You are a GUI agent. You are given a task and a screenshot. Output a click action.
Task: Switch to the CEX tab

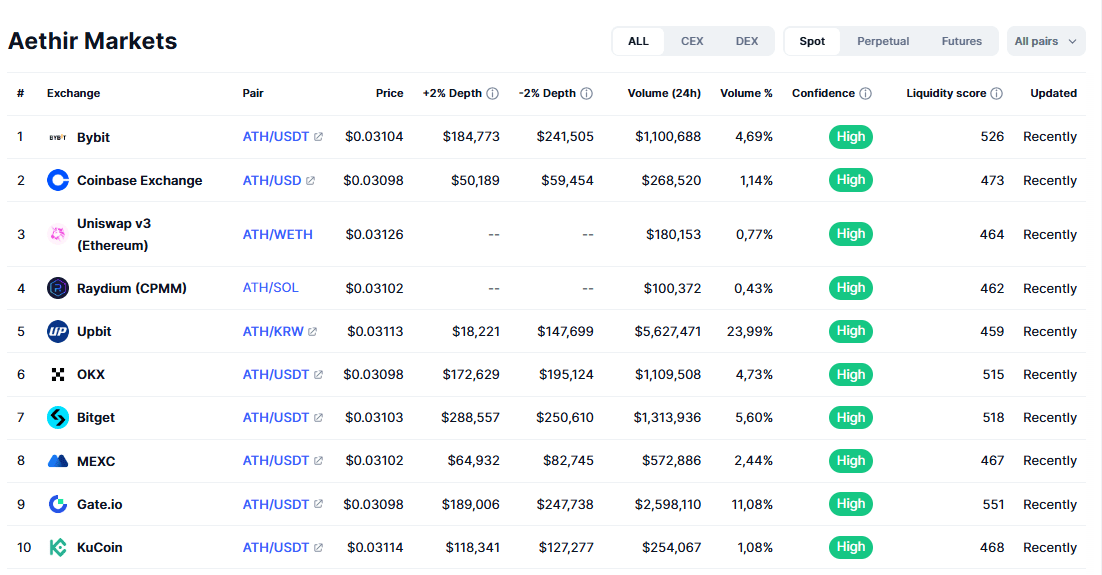click(x=692, y=41)
